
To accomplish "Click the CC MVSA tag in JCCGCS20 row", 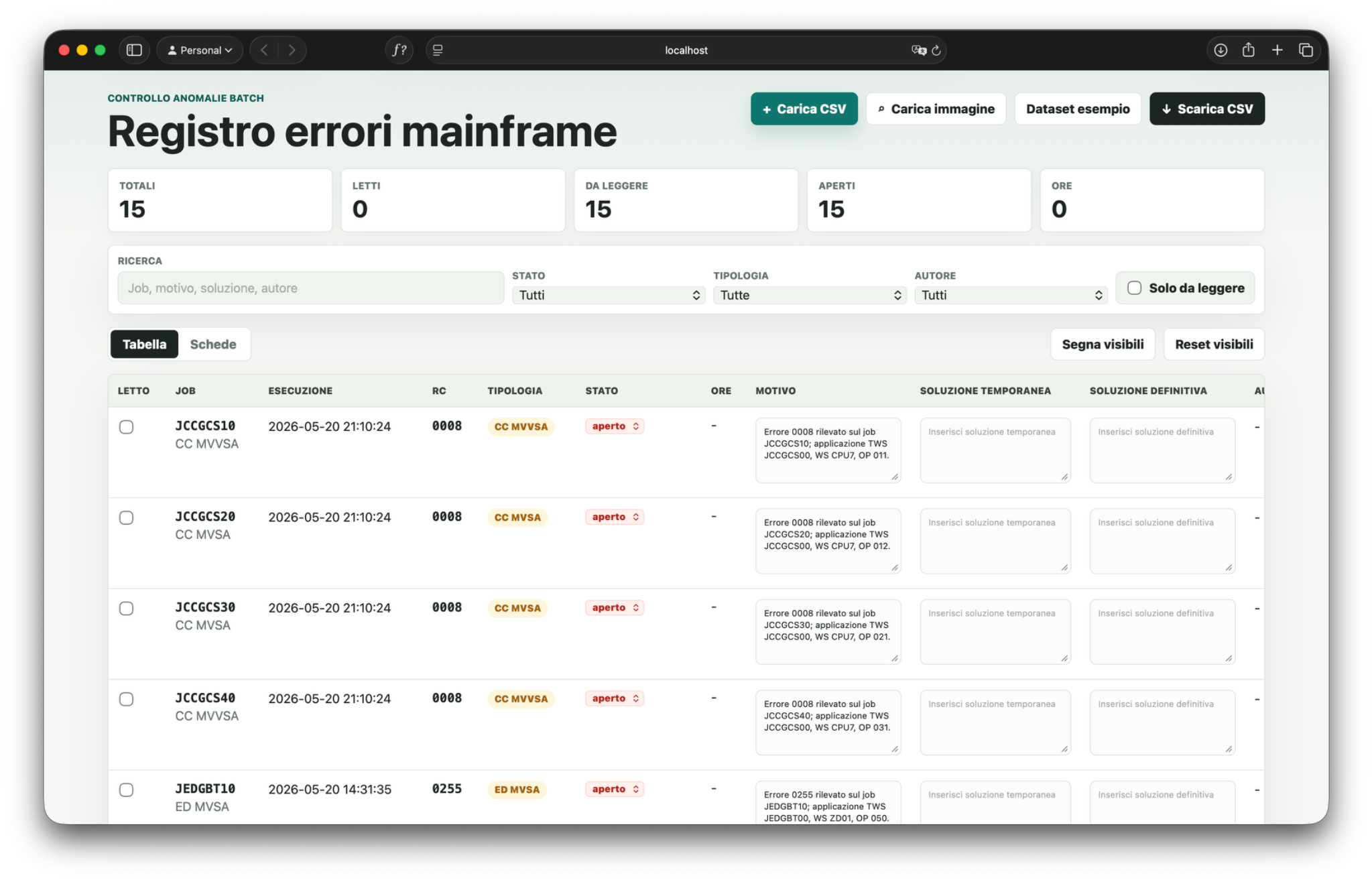I will point(517,517).
